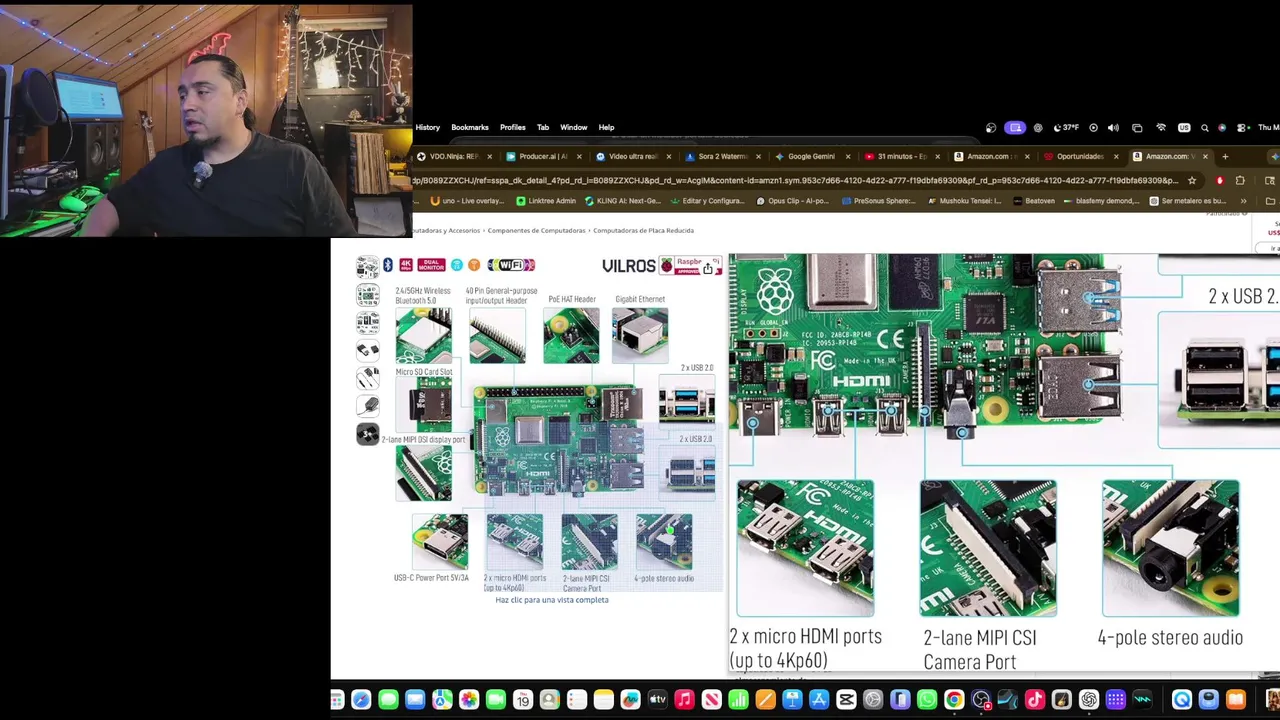This screenshot has width=1280, height=720.
Task: Close the Oportunidades tab
Action: 1116,156
